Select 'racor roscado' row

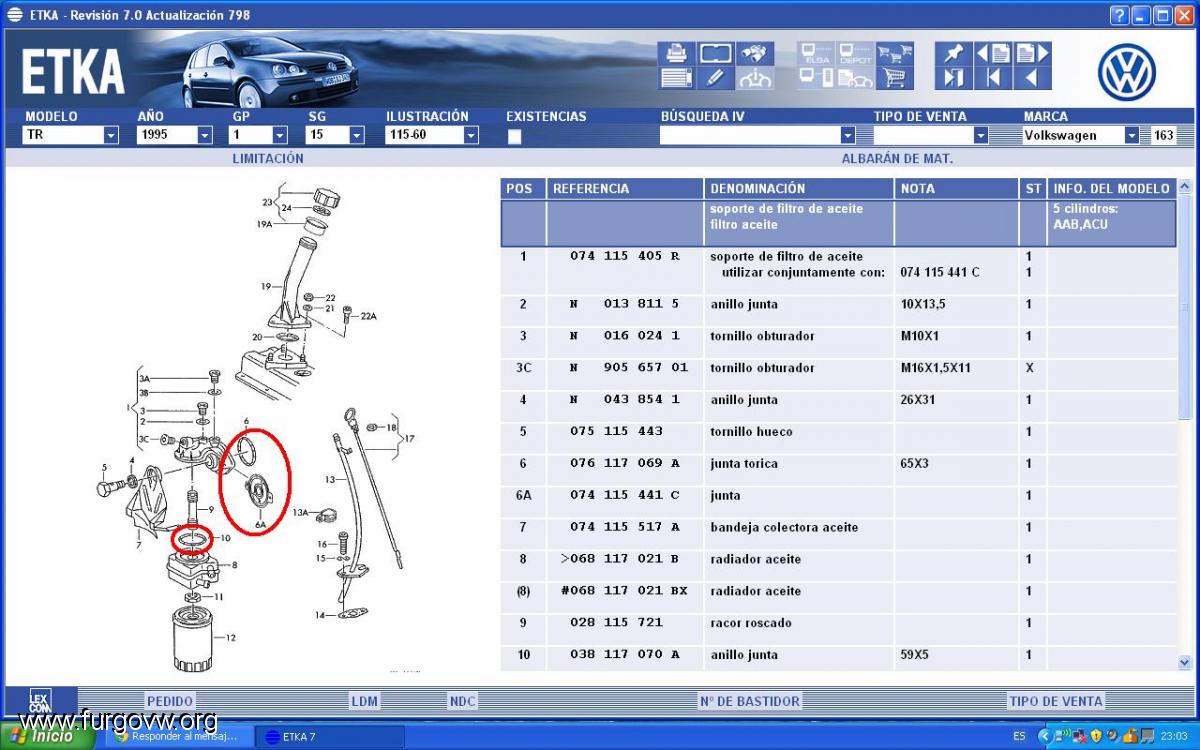838,623
